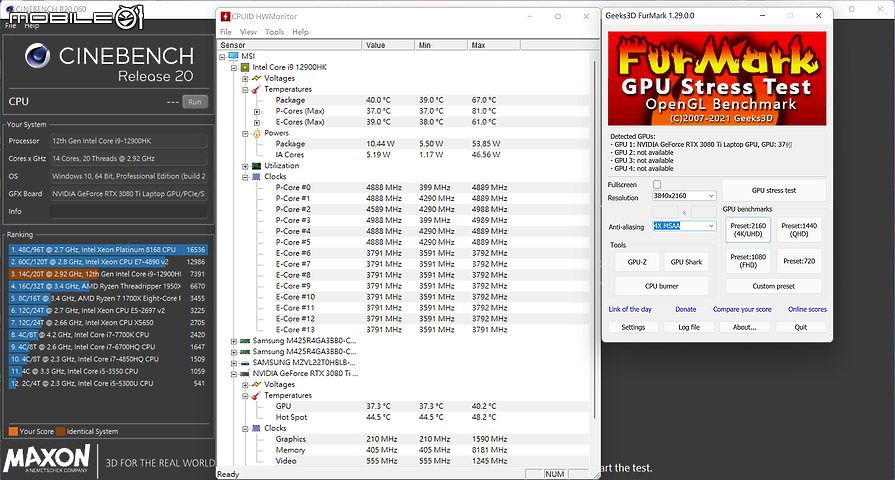Select Preset:720 benchmark
Viewport: 895px width, 480px height.
click(799, 261)
